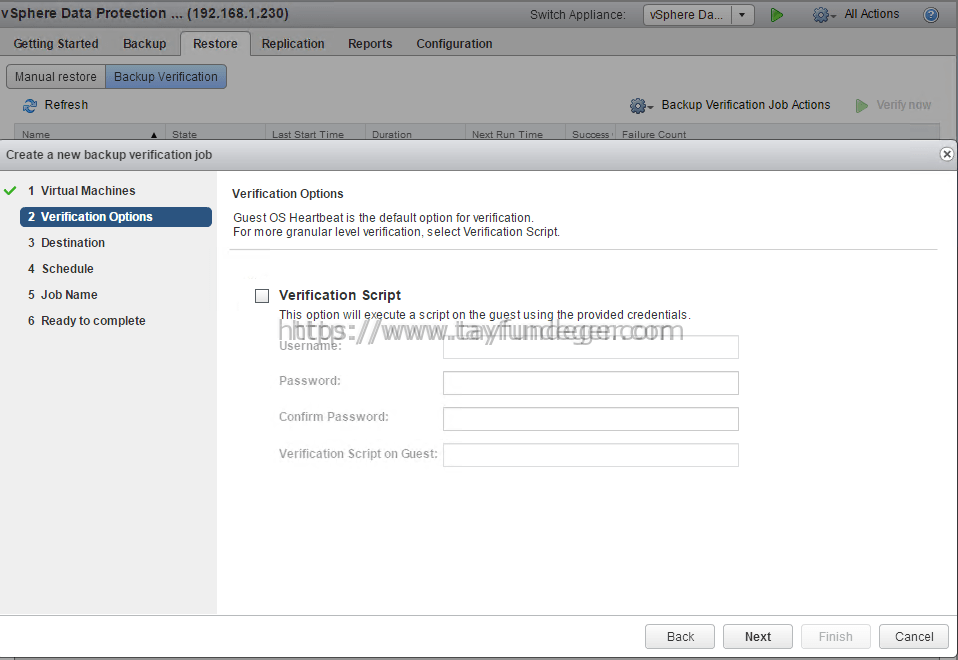Click the Confirm Password input field
The width and height of the screenshot is (958, 660).
point(591,419)
